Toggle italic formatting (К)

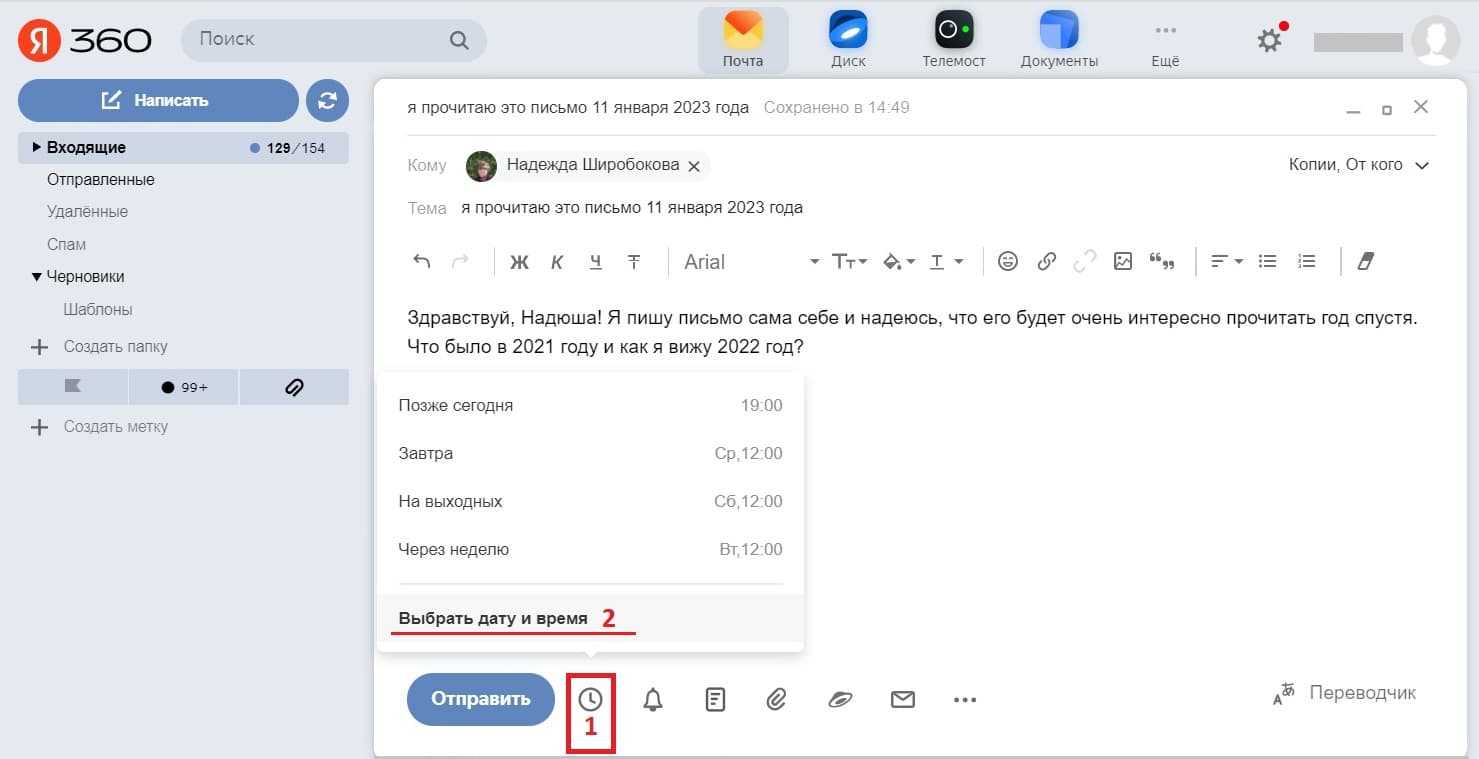tap(557, 262)
